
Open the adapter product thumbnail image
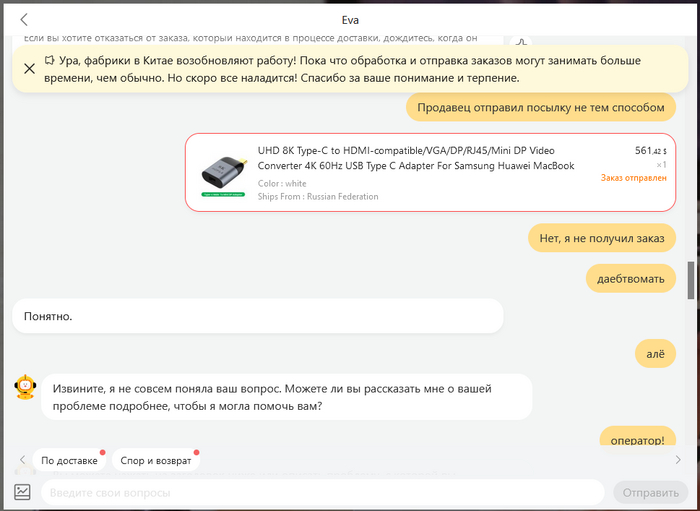pos(223,176)
